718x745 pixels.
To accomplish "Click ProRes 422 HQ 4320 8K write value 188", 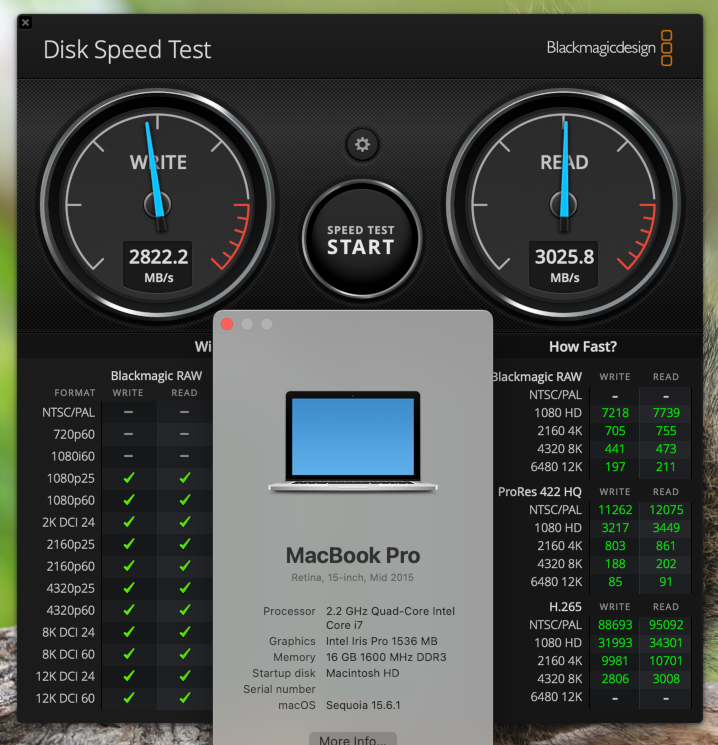I will (615, 564).
